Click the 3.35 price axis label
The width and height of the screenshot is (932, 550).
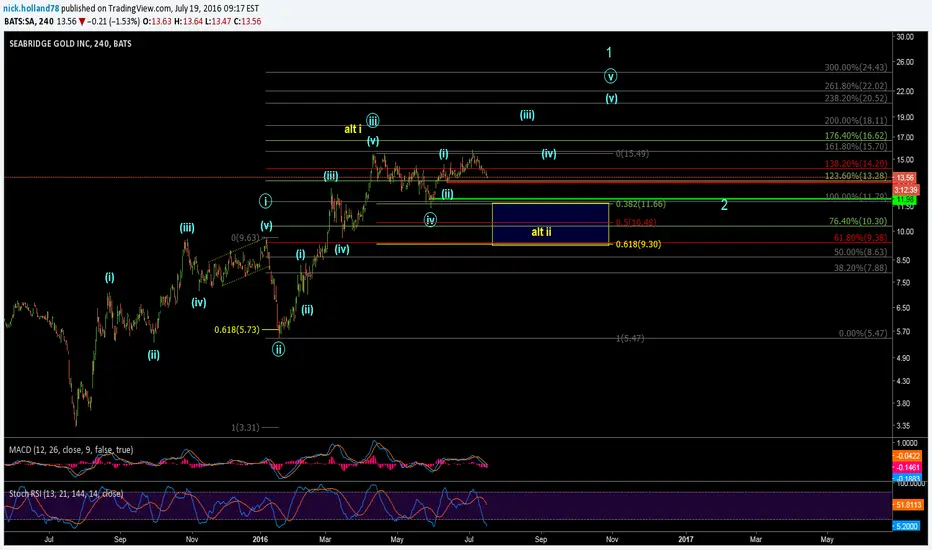coord(903,426)
